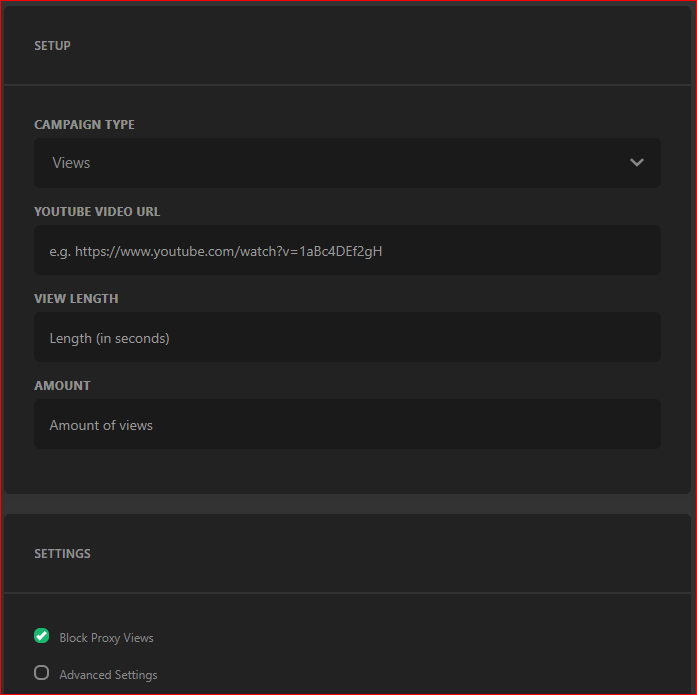The image size is (697, 695).
Task: Focus the YouTube Video URL field
Action: coord(346,250)
